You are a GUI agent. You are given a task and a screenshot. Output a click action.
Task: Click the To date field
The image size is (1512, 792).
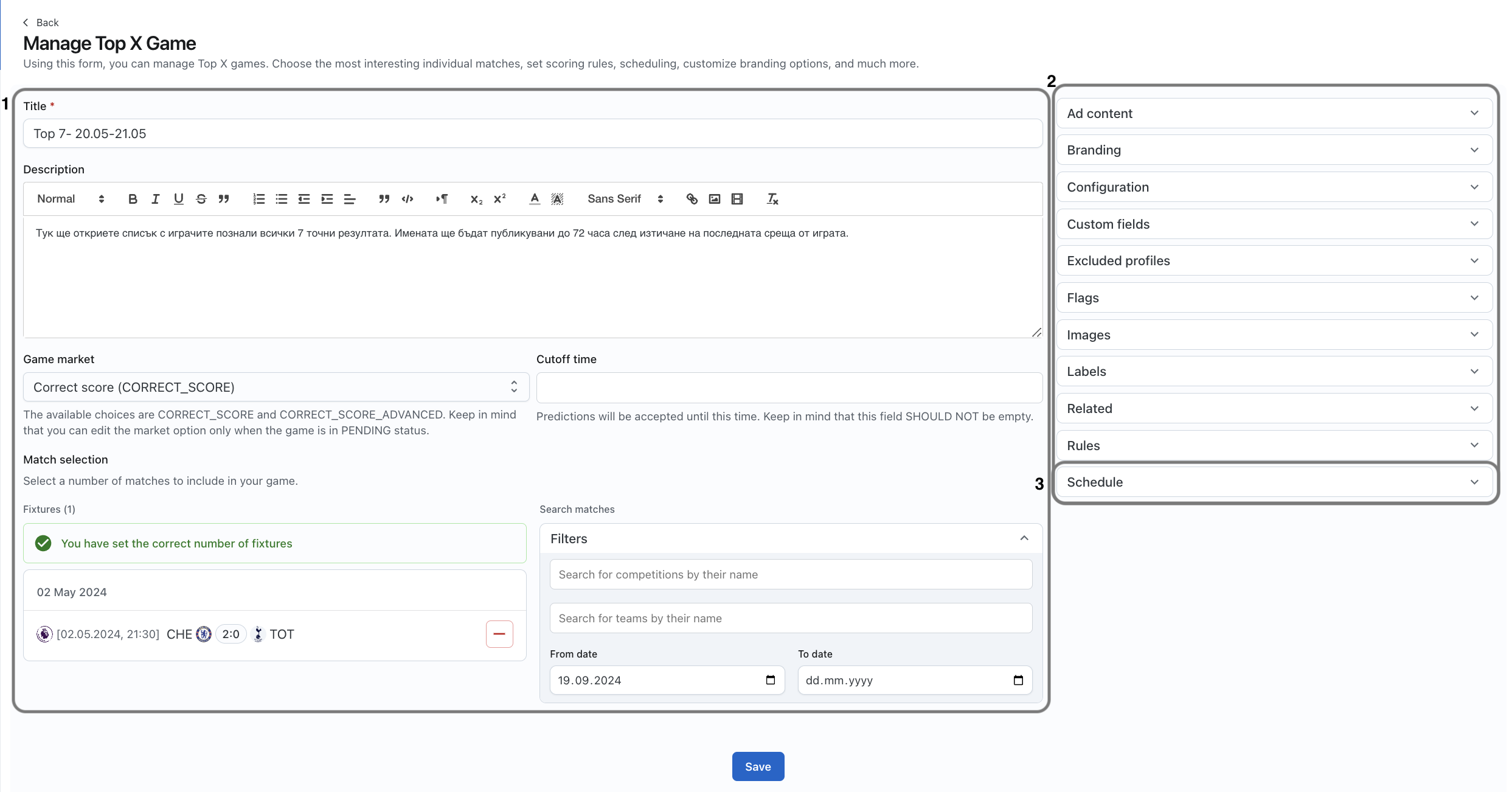pos(915,680)
